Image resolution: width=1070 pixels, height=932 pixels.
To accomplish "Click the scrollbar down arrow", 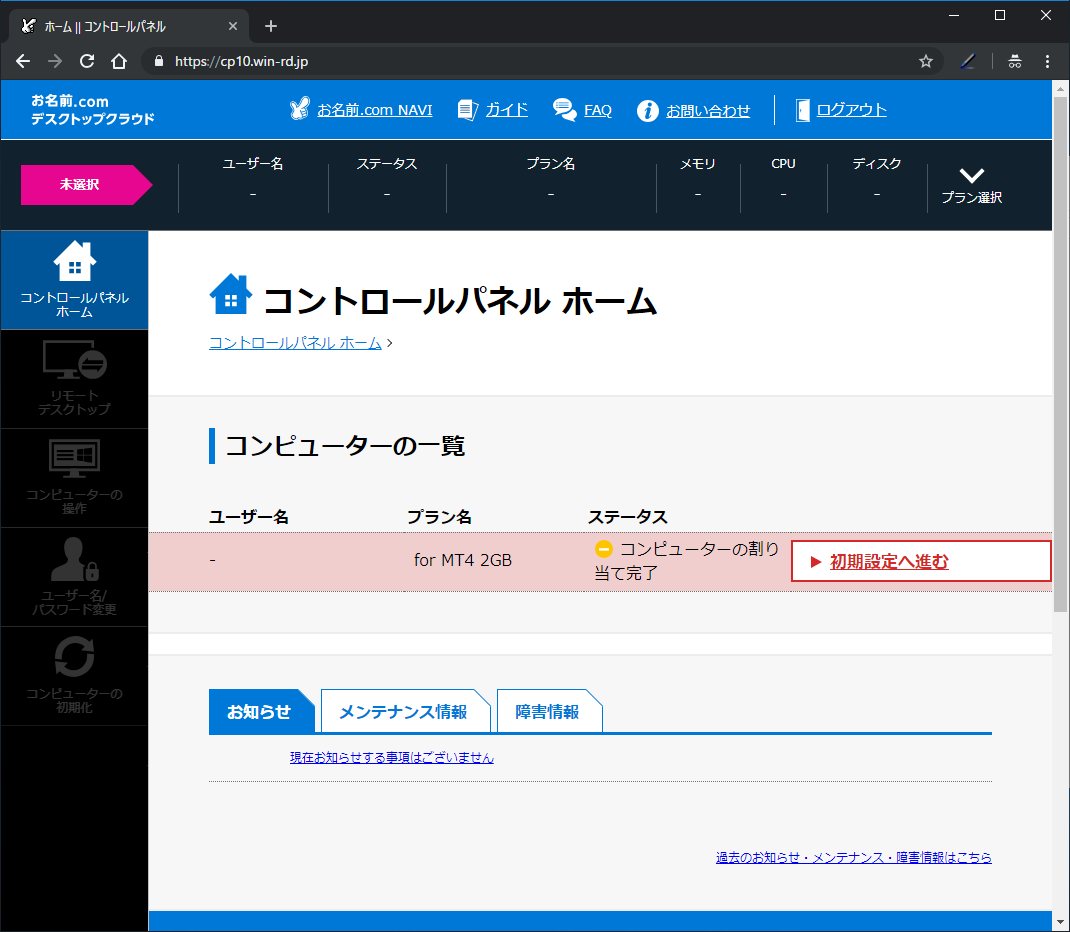I will (x=1060, y=923).
